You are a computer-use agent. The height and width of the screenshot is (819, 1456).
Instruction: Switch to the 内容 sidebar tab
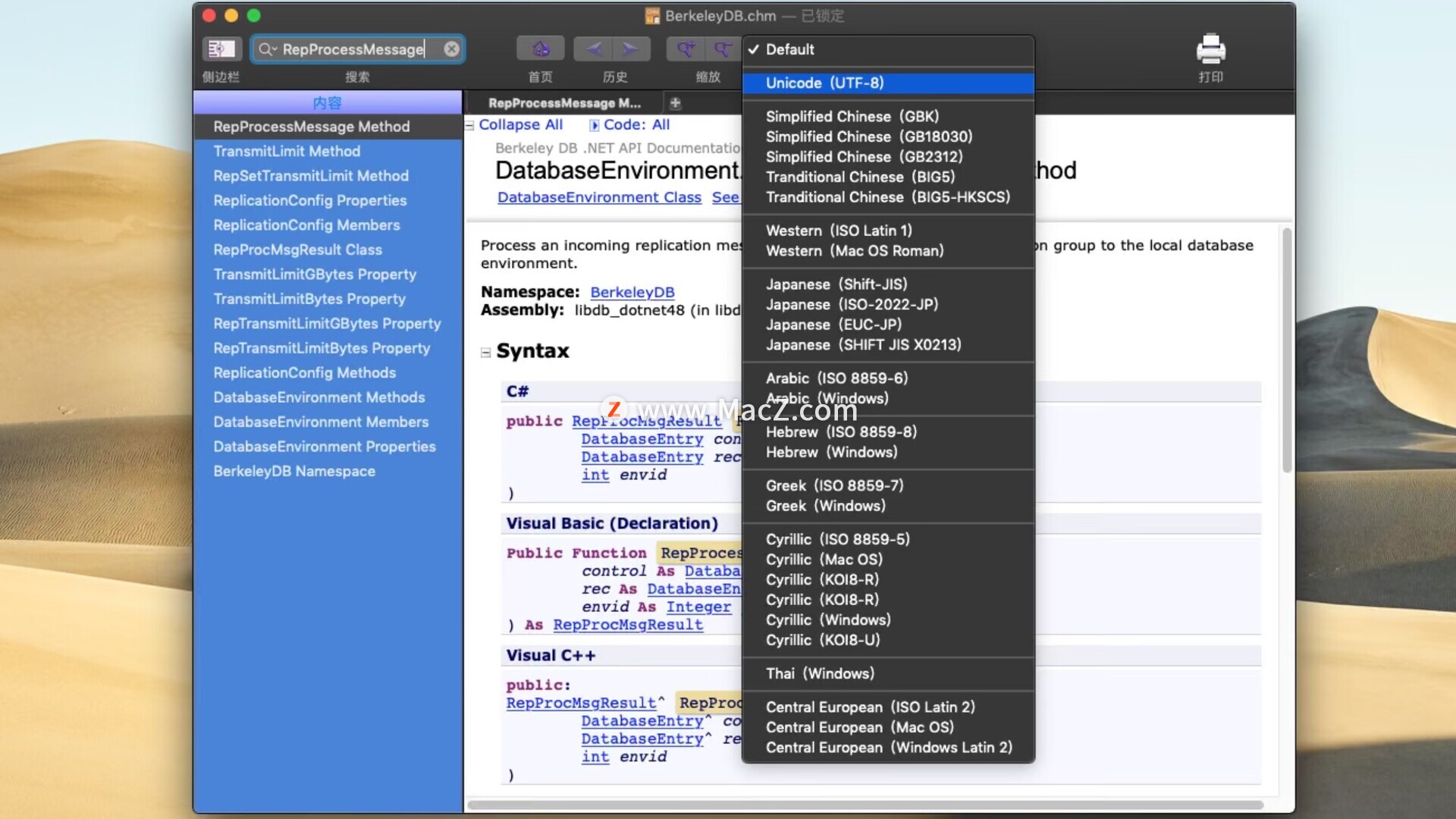328,102
